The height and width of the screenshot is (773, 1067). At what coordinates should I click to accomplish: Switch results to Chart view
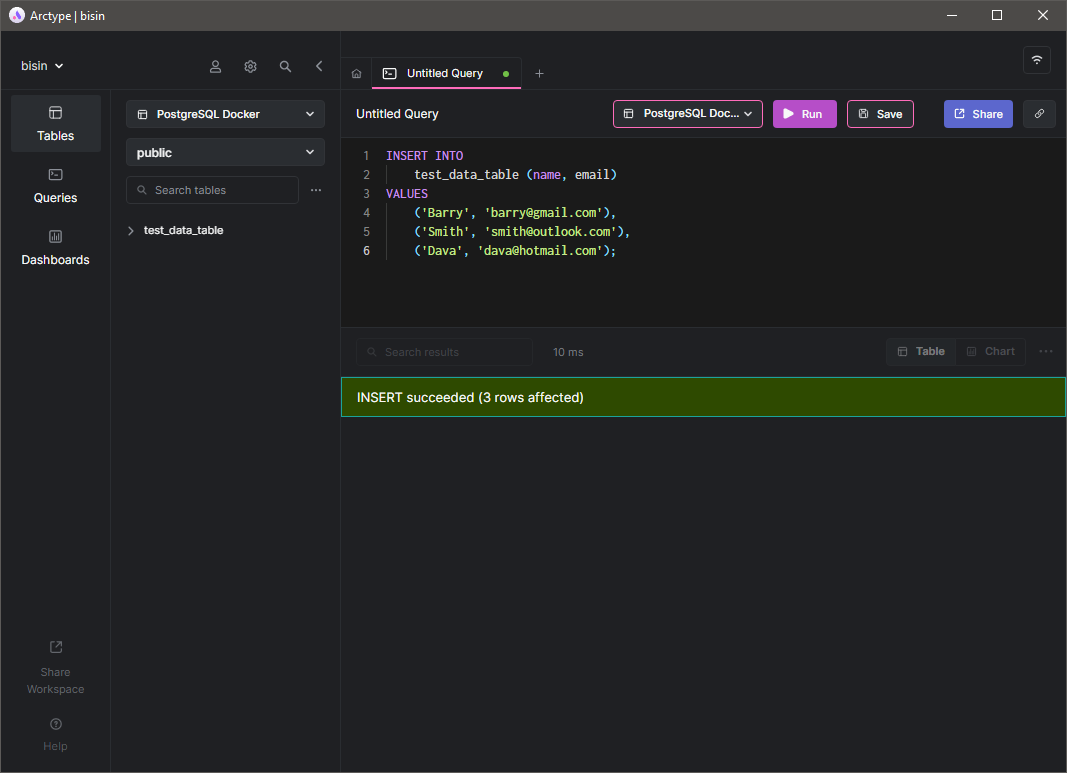point(991,351)
